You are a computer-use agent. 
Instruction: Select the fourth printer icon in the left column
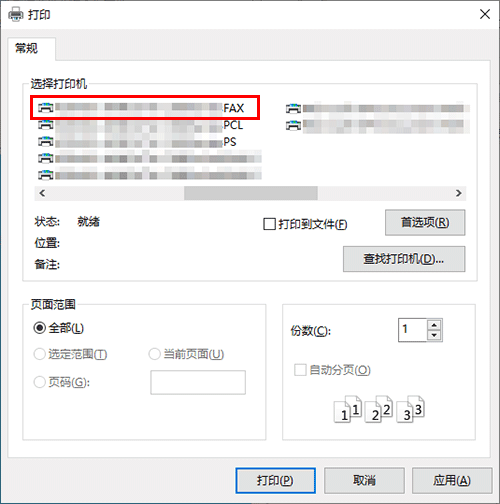[45, 158]
